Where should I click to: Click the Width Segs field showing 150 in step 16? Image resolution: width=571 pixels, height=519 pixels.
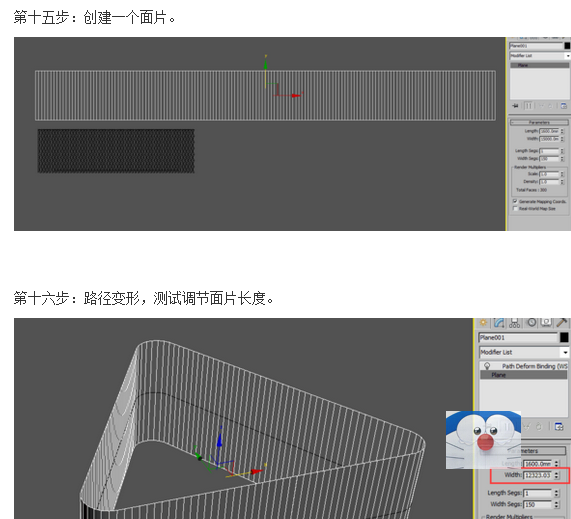point(538,504)
